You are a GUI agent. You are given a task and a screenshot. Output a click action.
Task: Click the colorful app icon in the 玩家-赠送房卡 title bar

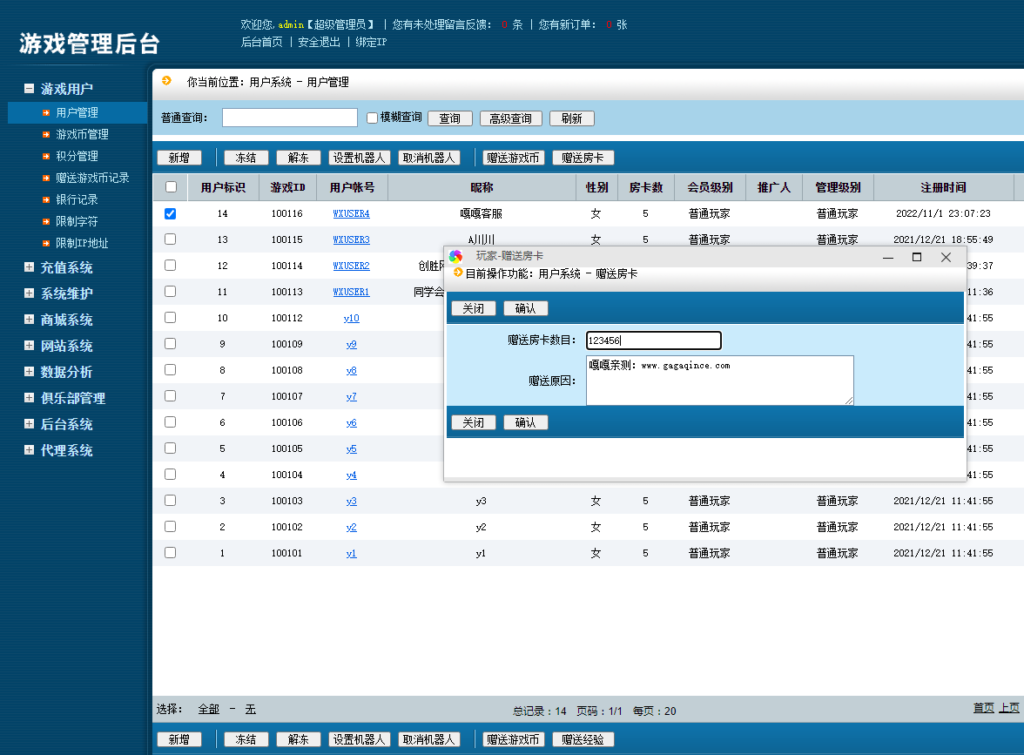pyautogui.click(x=455, y=257)
